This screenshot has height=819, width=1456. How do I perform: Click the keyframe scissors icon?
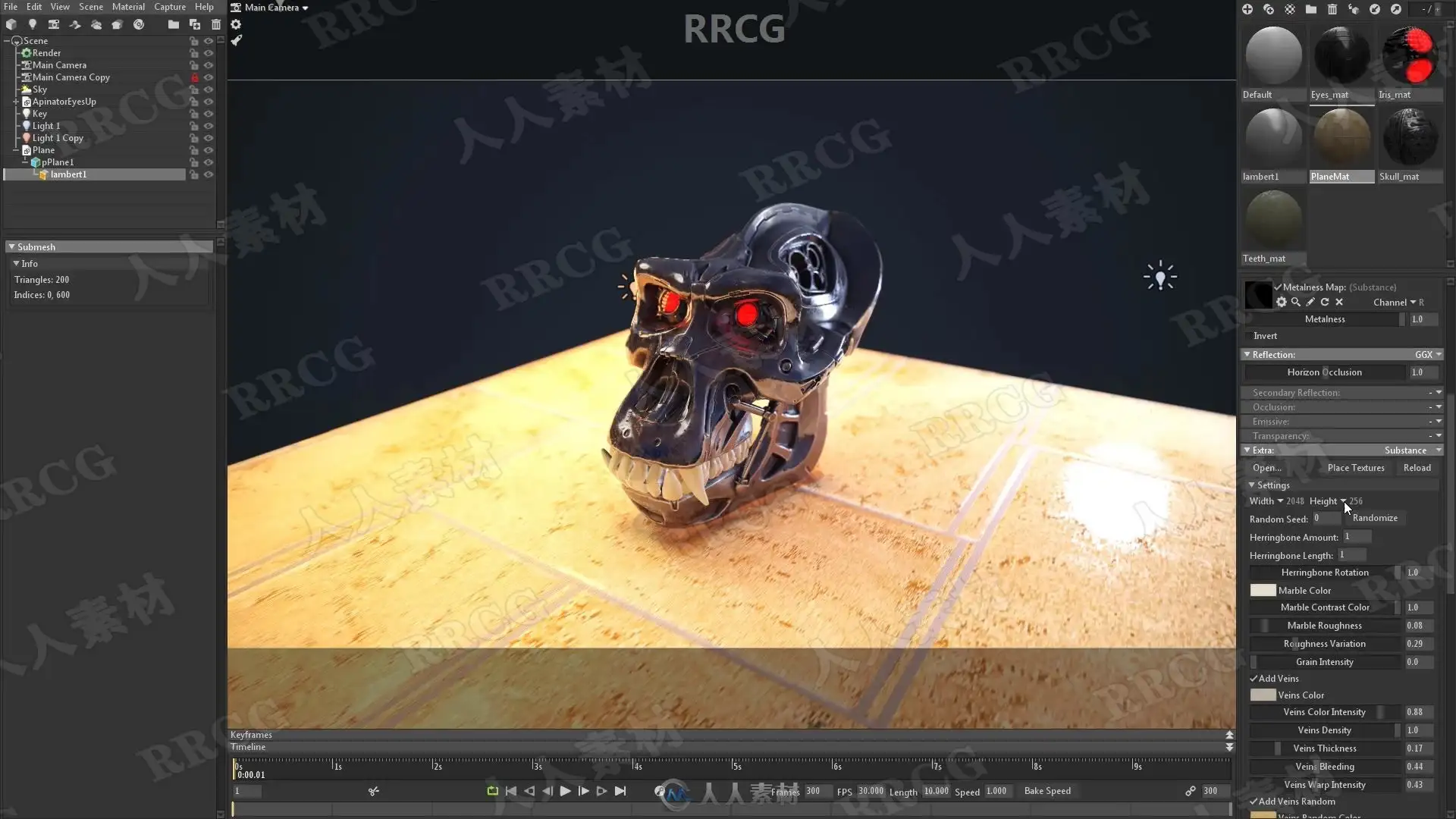[374, 791]
